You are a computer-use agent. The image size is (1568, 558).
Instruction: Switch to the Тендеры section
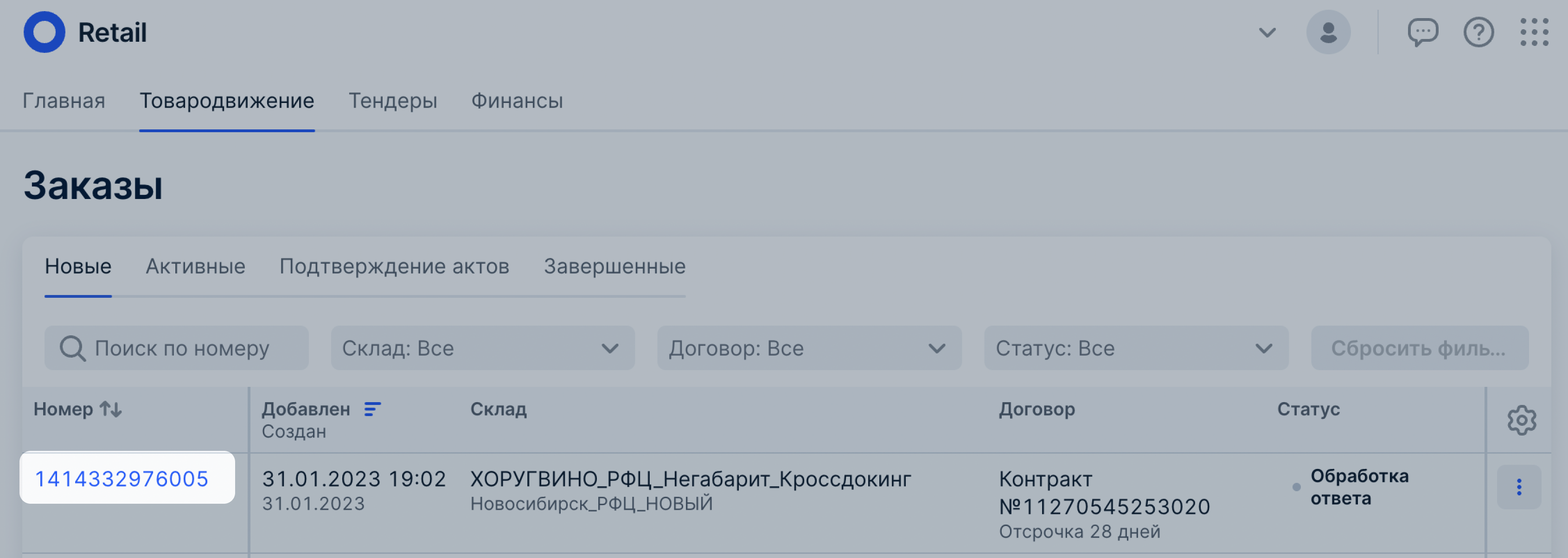point(393,101)
